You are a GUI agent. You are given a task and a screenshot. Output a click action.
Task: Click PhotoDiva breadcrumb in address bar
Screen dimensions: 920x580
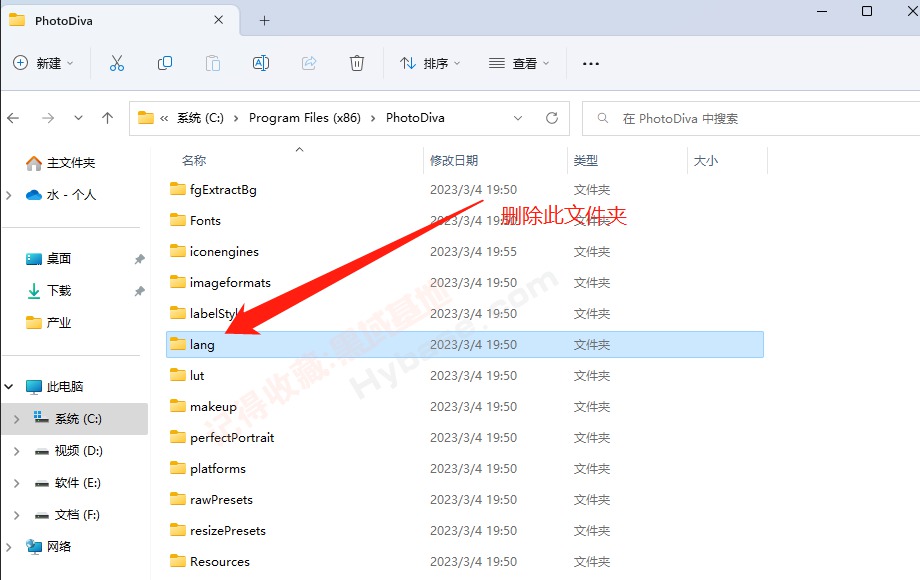[x=415, y=118]
